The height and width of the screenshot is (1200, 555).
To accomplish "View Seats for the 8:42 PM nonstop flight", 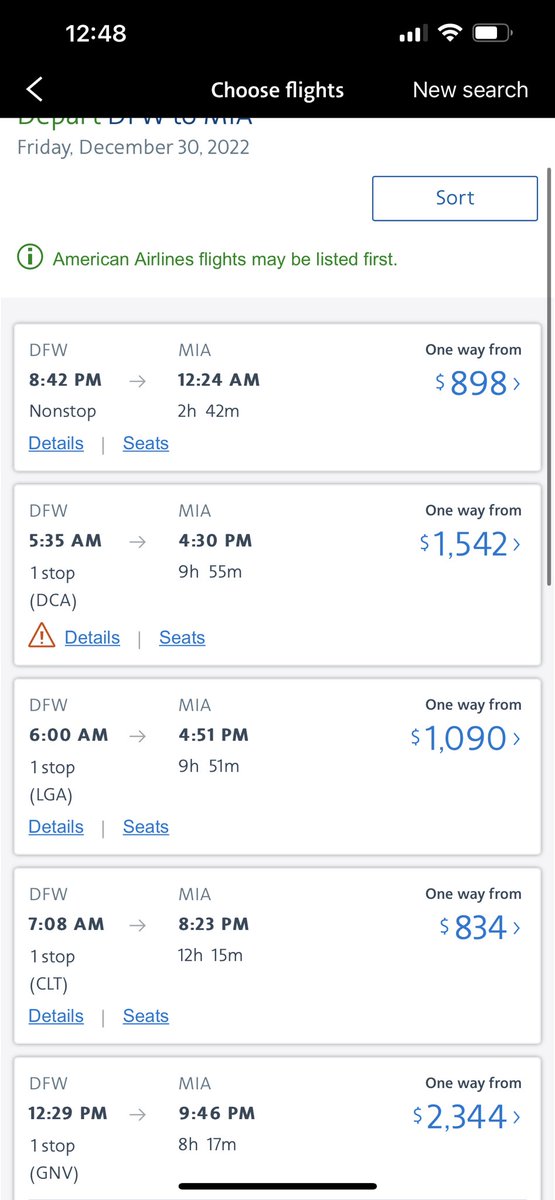I will pos(146,443).
